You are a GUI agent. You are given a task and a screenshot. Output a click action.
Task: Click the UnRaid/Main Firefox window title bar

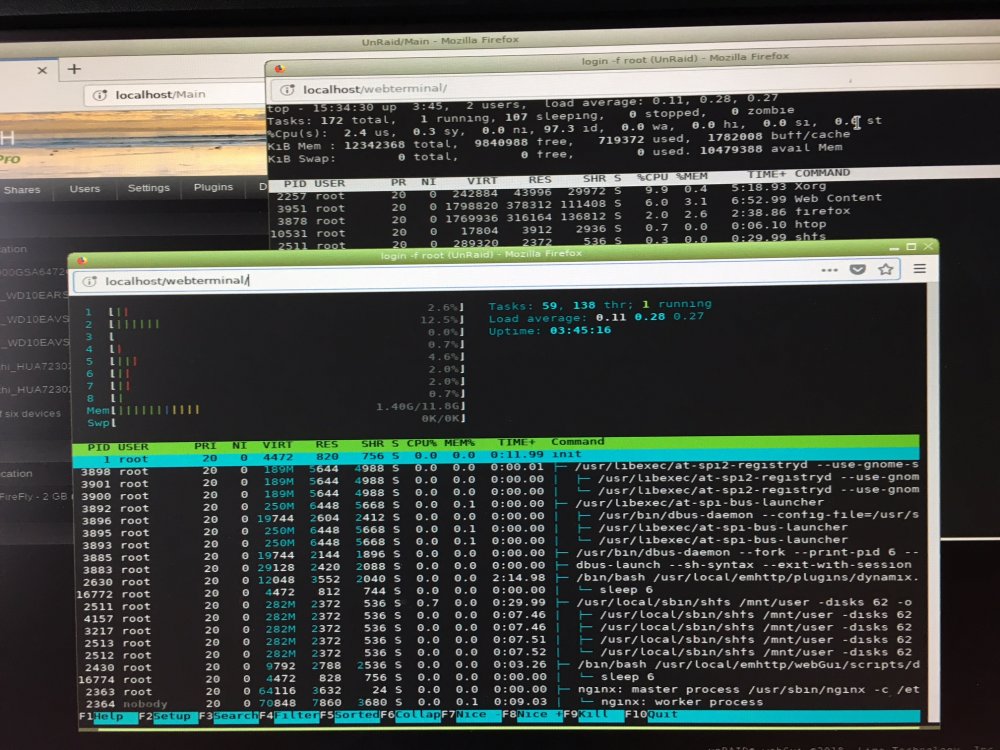point(440,41)
